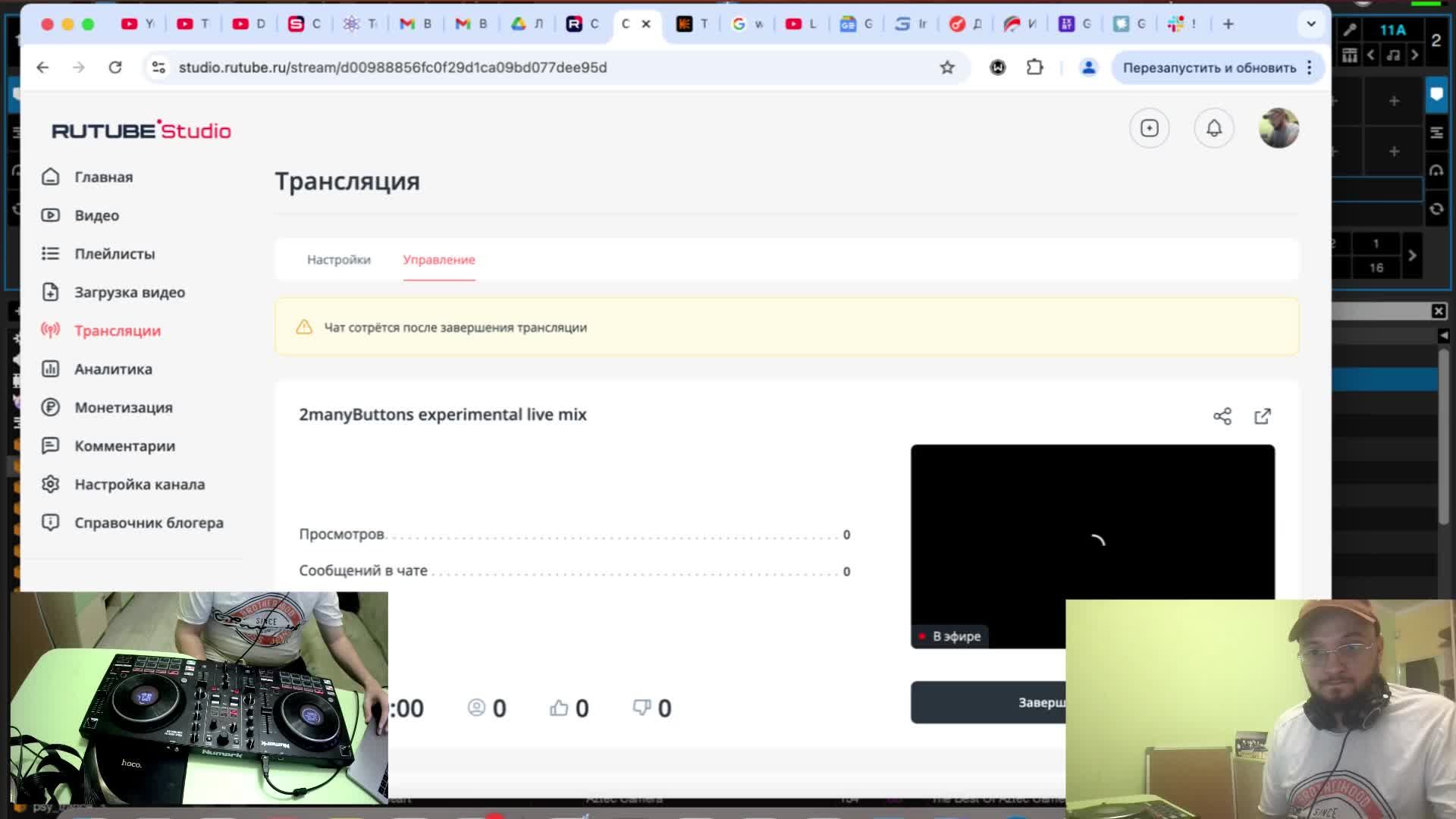The image size is (1456, 819).
Task: Open the user avatar profile menu
Action: point(1278,128)
